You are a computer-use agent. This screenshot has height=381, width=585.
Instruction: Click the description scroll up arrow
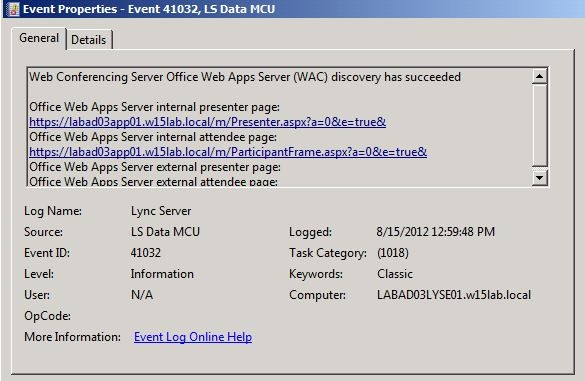(539, 76)
